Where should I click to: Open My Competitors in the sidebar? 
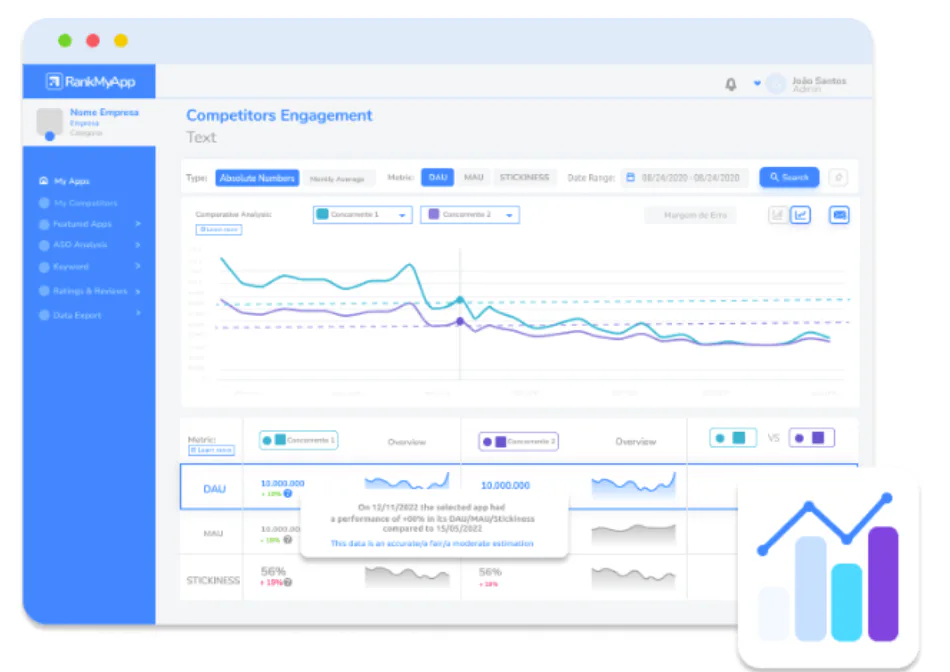click(x=85, y=203)
